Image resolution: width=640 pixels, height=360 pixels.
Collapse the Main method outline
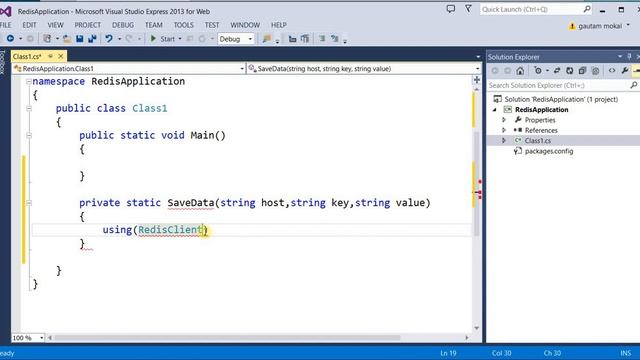pos(29,136)
